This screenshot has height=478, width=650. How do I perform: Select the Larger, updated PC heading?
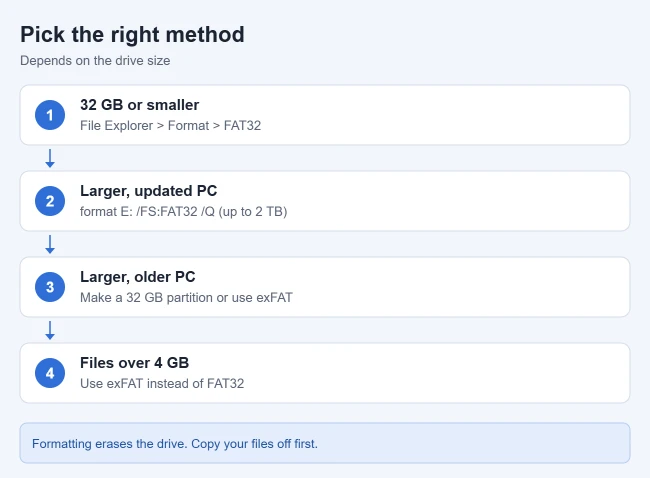(148, 191)
